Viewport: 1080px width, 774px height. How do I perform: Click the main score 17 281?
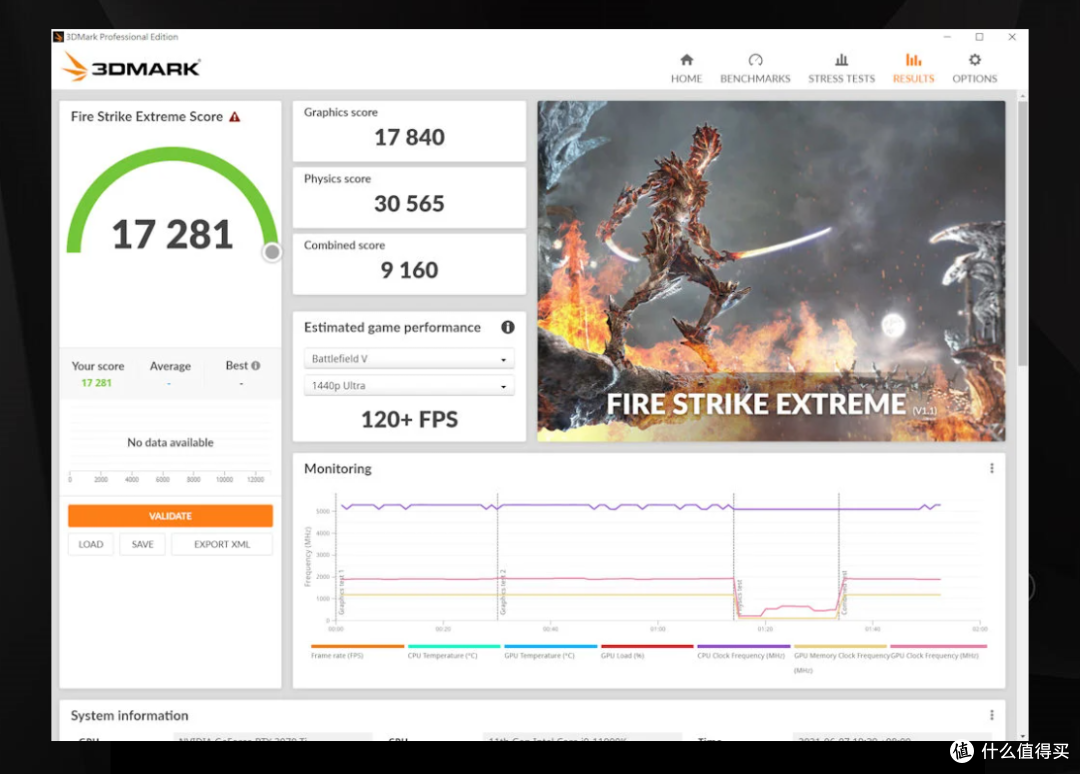click(172, 234)
